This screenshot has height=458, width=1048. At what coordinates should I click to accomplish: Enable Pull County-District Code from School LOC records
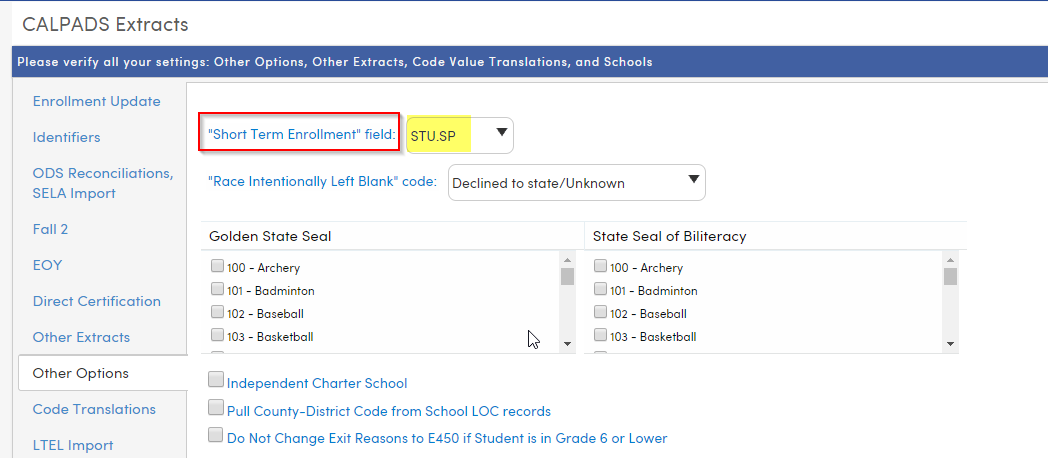coord(215,407)
